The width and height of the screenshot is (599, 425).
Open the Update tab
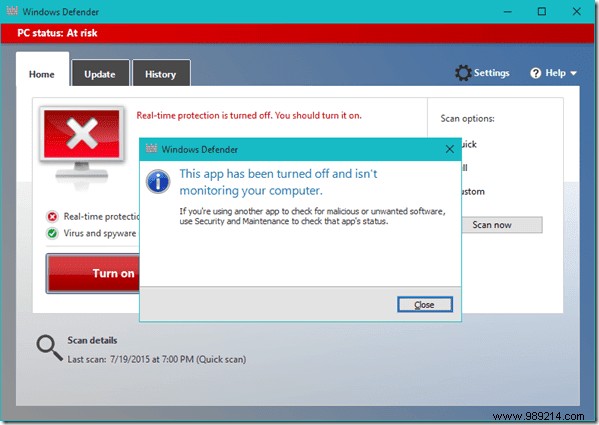point(100,74)
